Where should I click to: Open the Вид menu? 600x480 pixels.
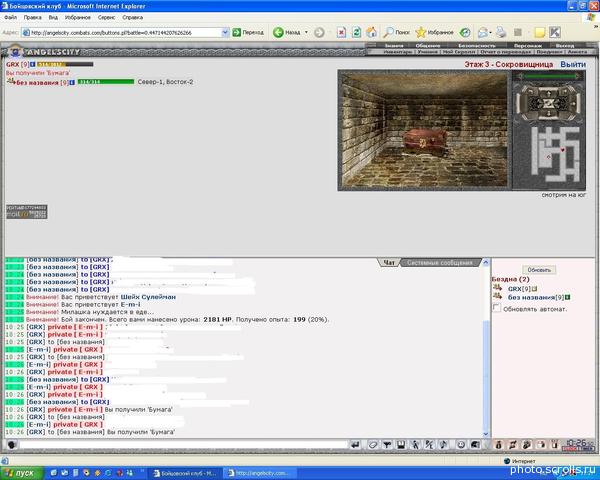click(53, 17)
